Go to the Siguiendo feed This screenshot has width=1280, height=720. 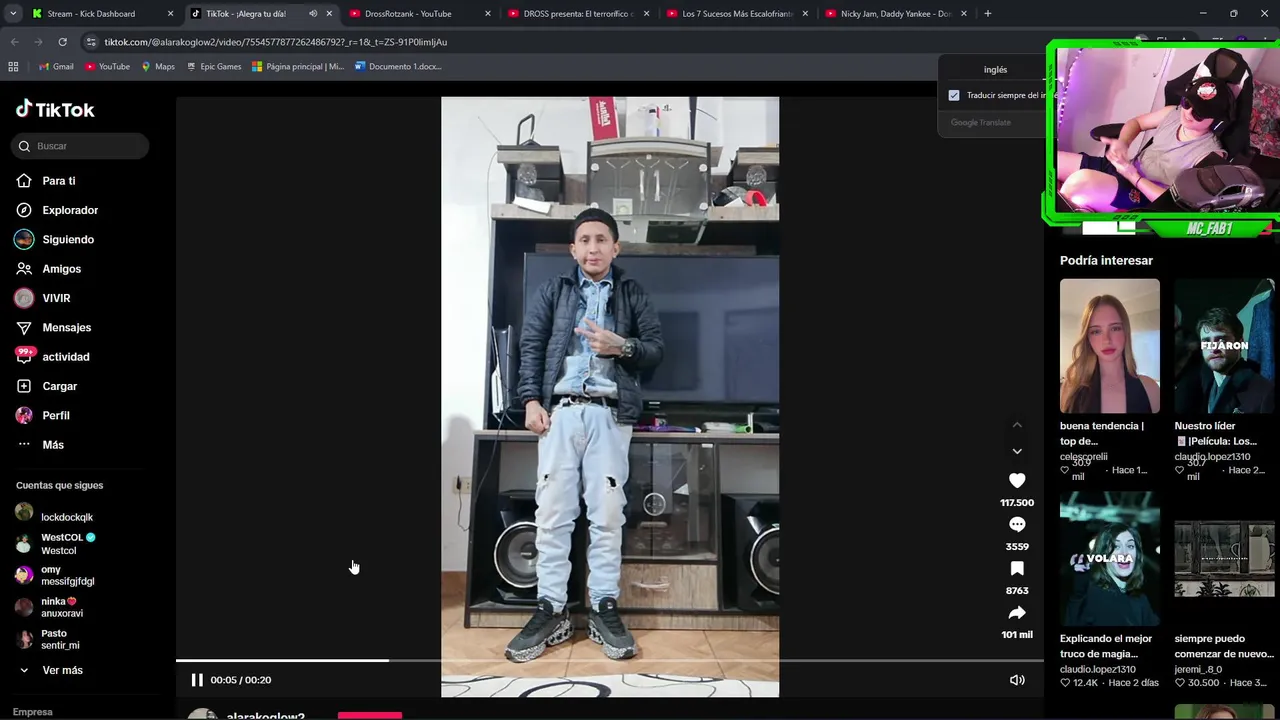click(x=55, y=240)
